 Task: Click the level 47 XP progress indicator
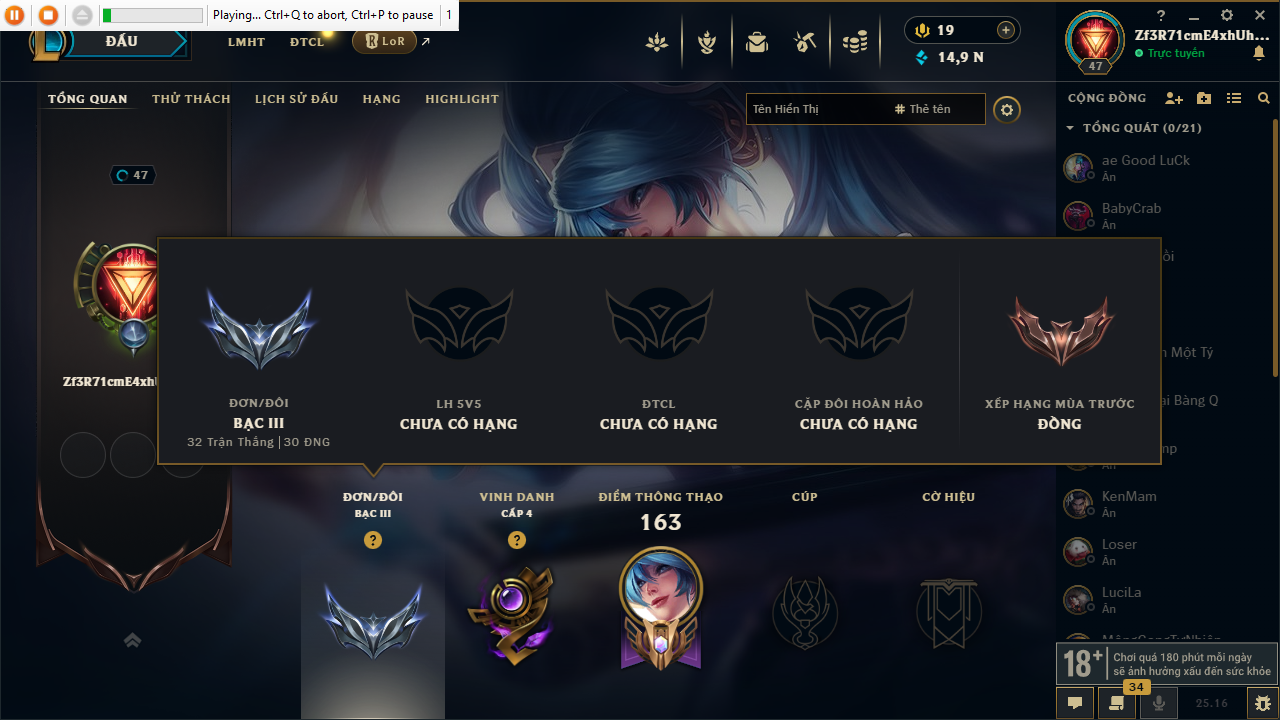pyautogui.click(x=133, y=175)
